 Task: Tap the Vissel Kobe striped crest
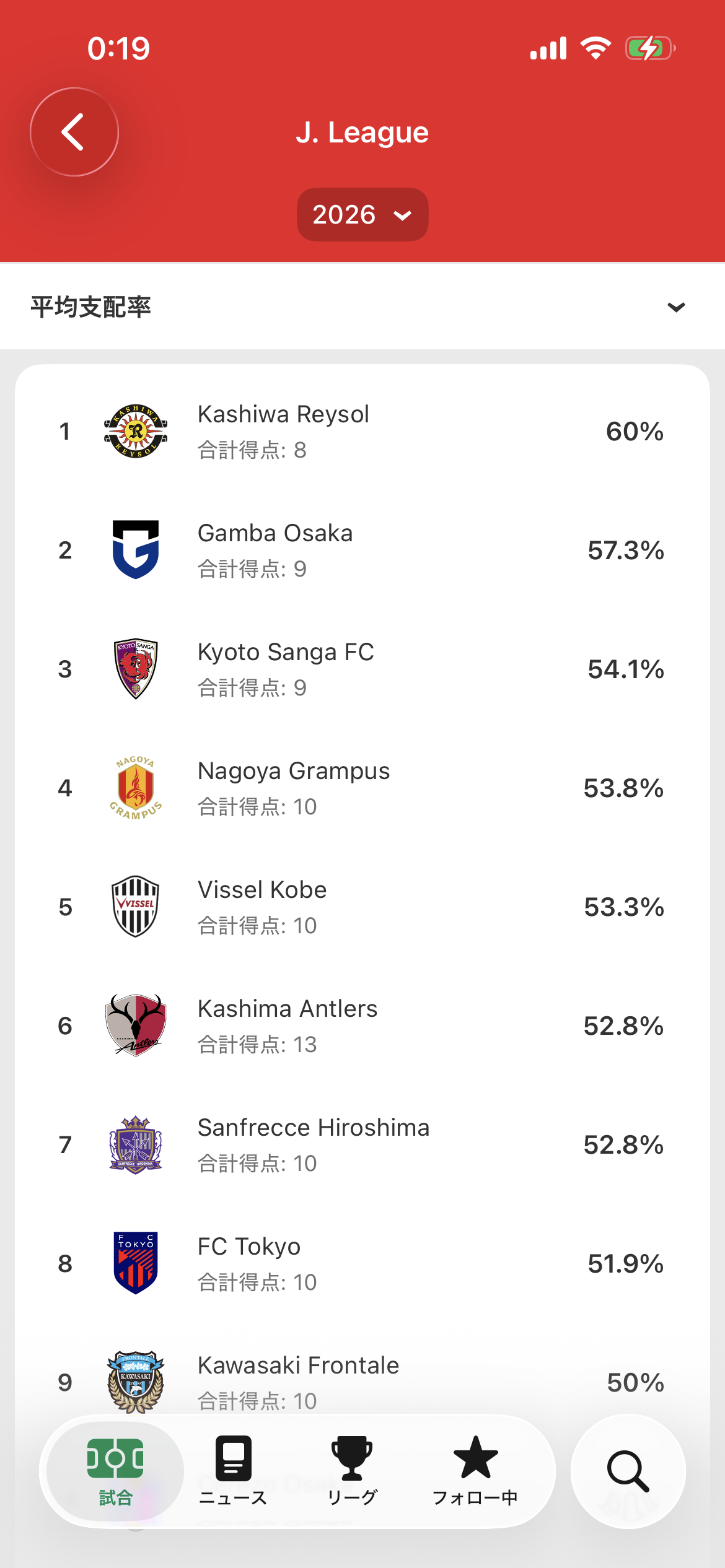[136, 907]
